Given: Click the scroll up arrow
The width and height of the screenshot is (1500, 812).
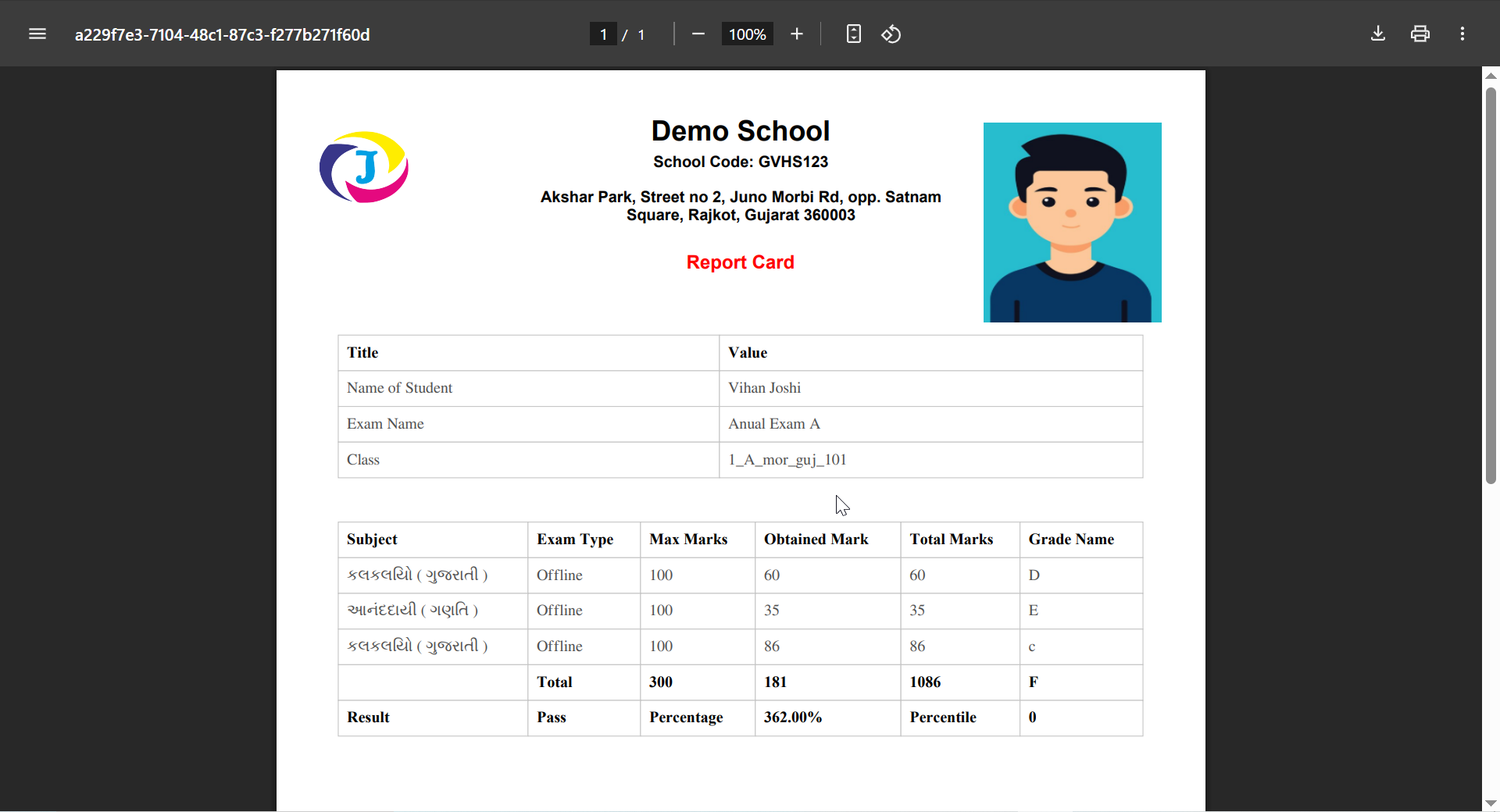Looking at the screenshot, I should (x=1491, y=76).
